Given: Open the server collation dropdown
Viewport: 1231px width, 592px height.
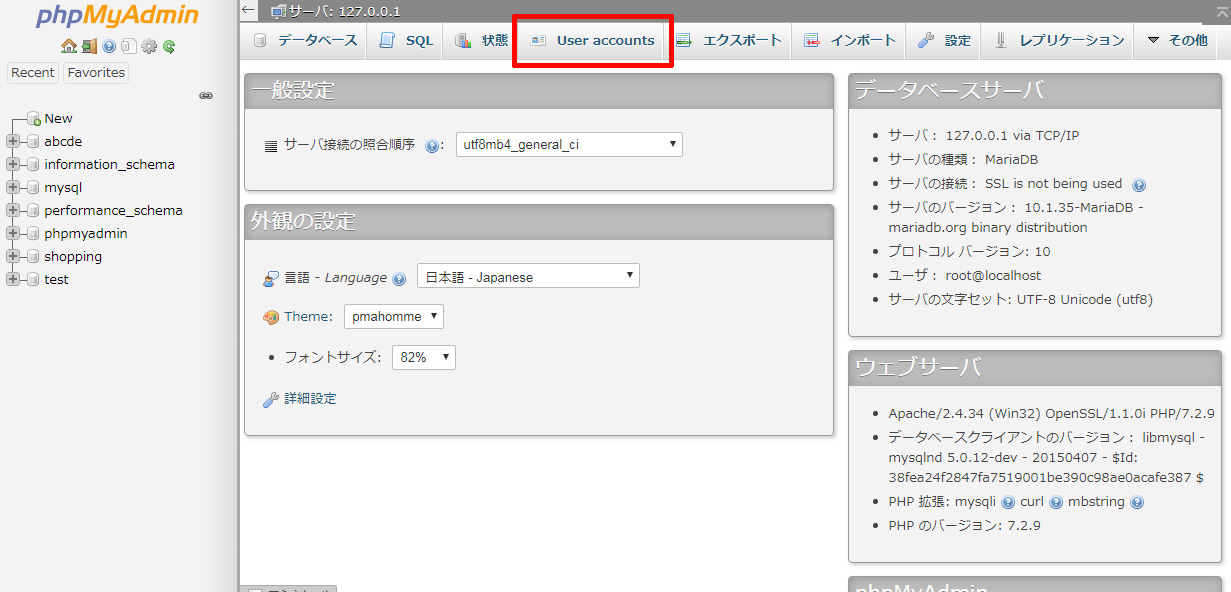Looking at the screenshot, I should pos(569,145).
